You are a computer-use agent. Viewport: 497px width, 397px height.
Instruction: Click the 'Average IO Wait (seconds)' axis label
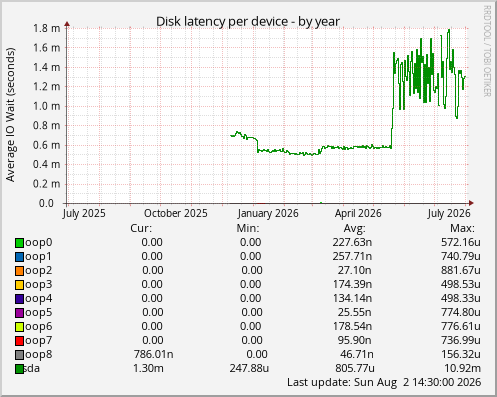coord(10,115)
